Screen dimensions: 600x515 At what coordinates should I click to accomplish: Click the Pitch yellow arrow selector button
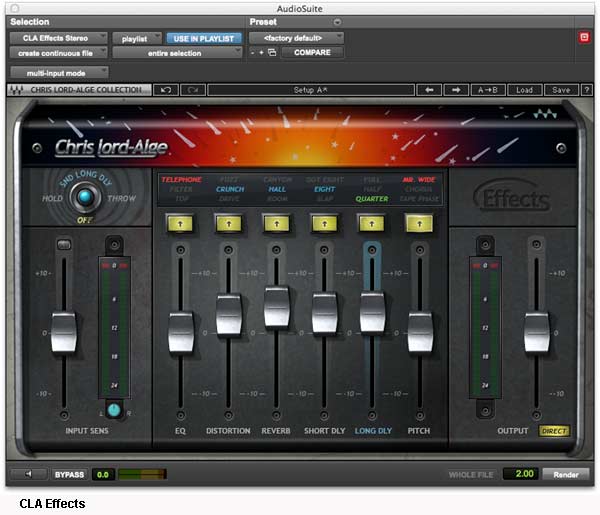[419, 223]
